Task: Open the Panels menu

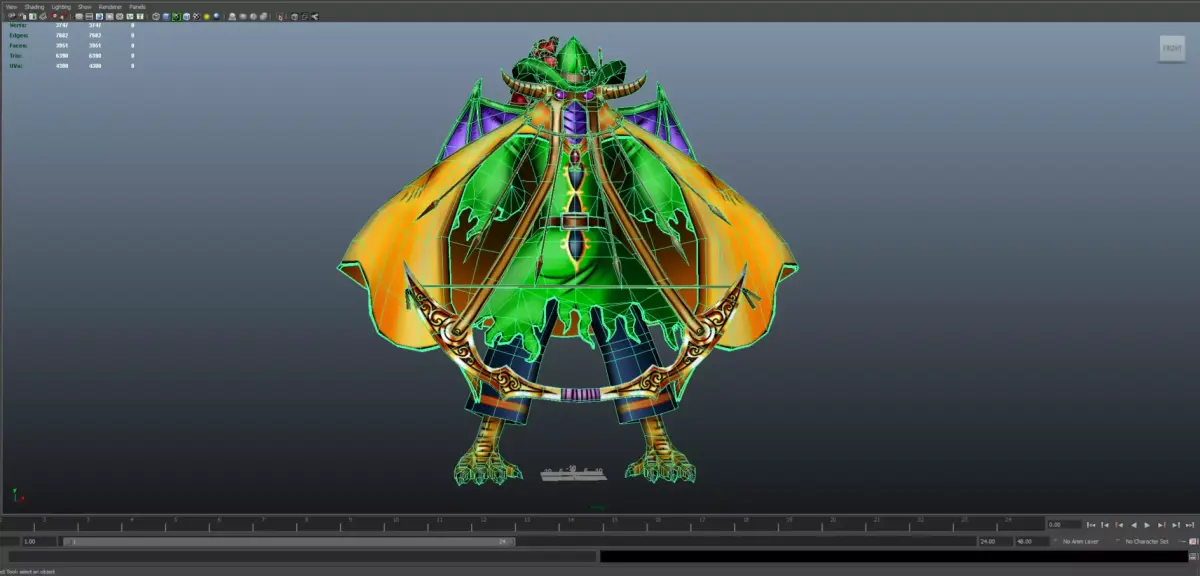Action: (137, 6)
